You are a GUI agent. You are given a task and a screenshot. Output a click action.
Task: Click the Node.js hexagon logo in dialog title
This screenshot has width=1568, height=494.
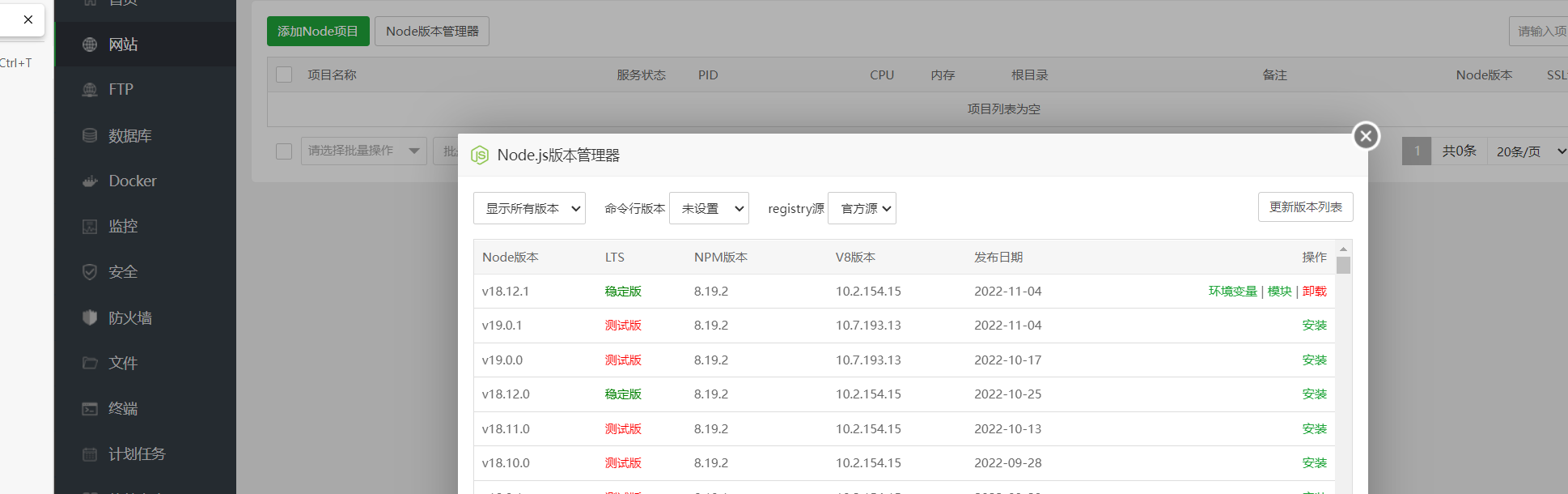[x=480, y=155]
